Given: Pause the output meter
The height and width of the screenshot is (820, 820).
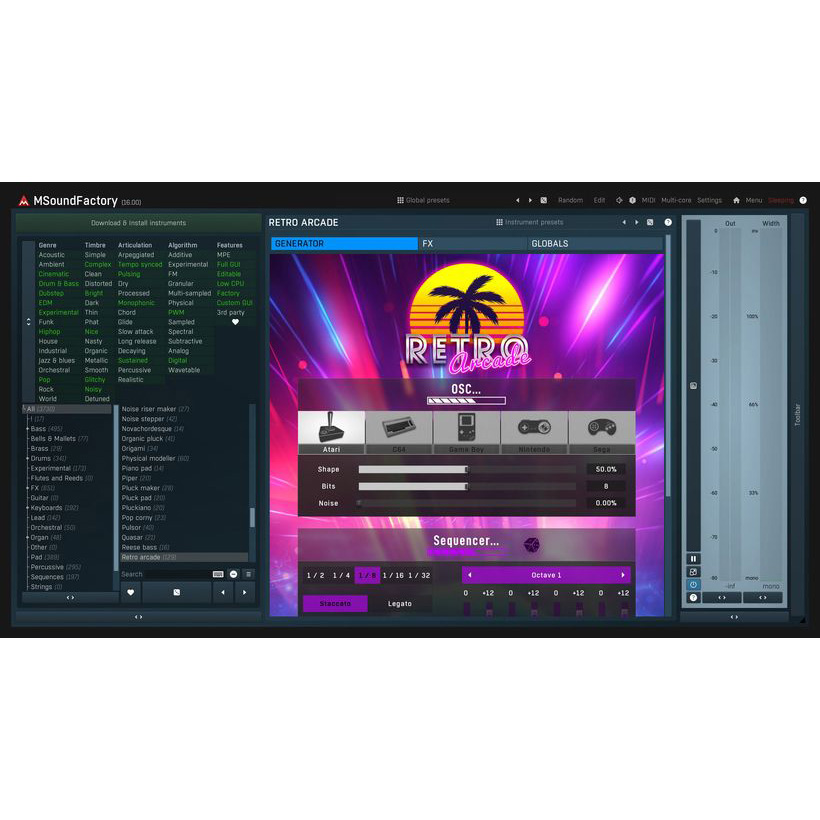Looking at the screenshot, I should 693,559.
